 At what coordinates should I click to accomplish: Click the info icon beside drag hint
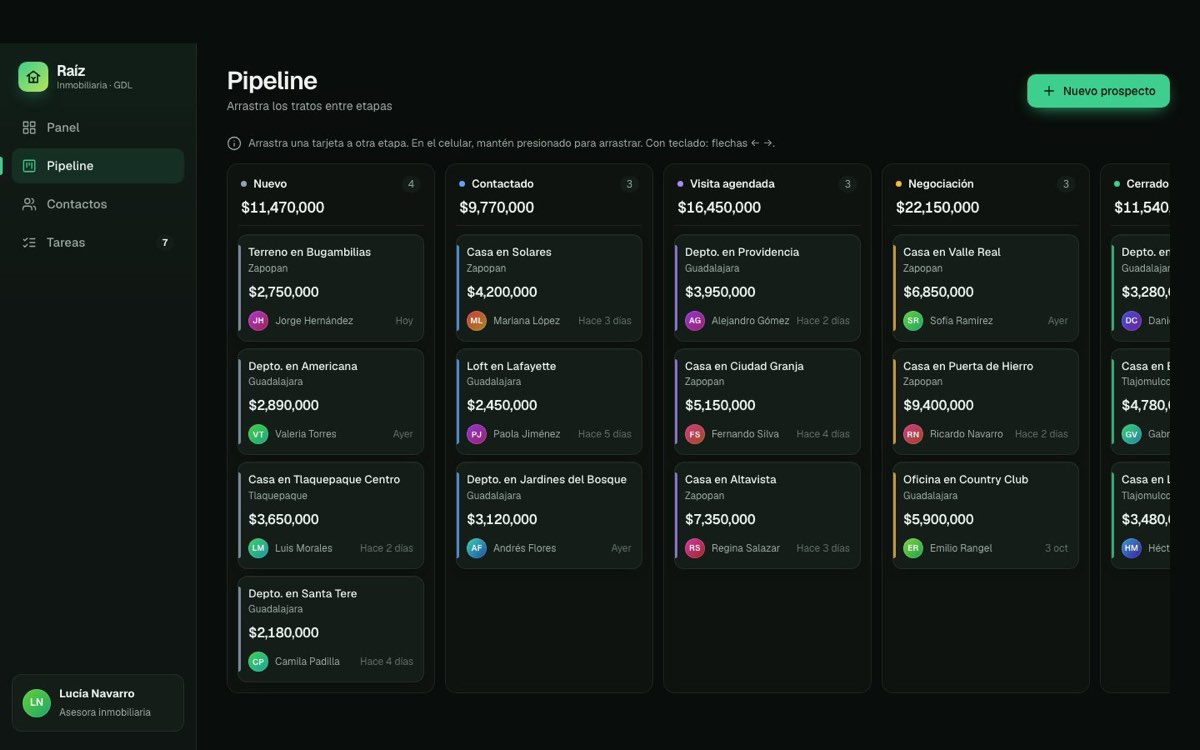coord(234,143)
